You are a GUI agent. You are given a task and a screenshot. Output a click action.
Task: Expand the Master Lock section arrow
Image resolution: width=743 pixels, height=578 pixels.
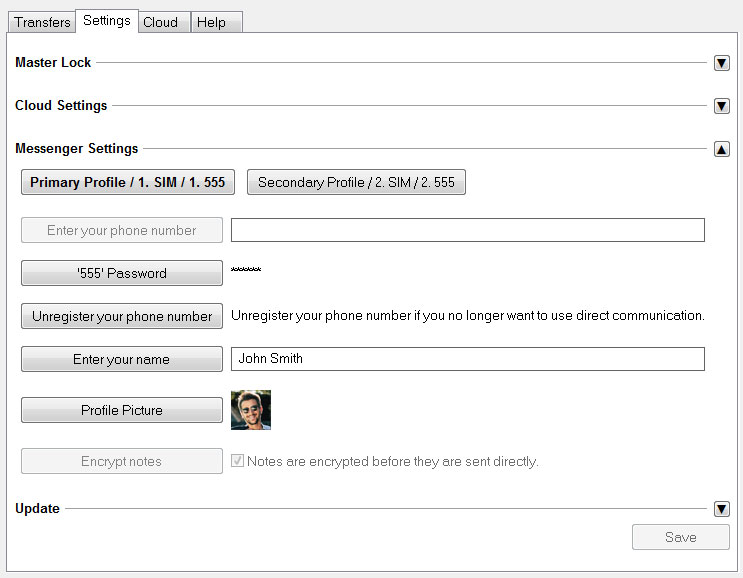(x=721, y=63)
